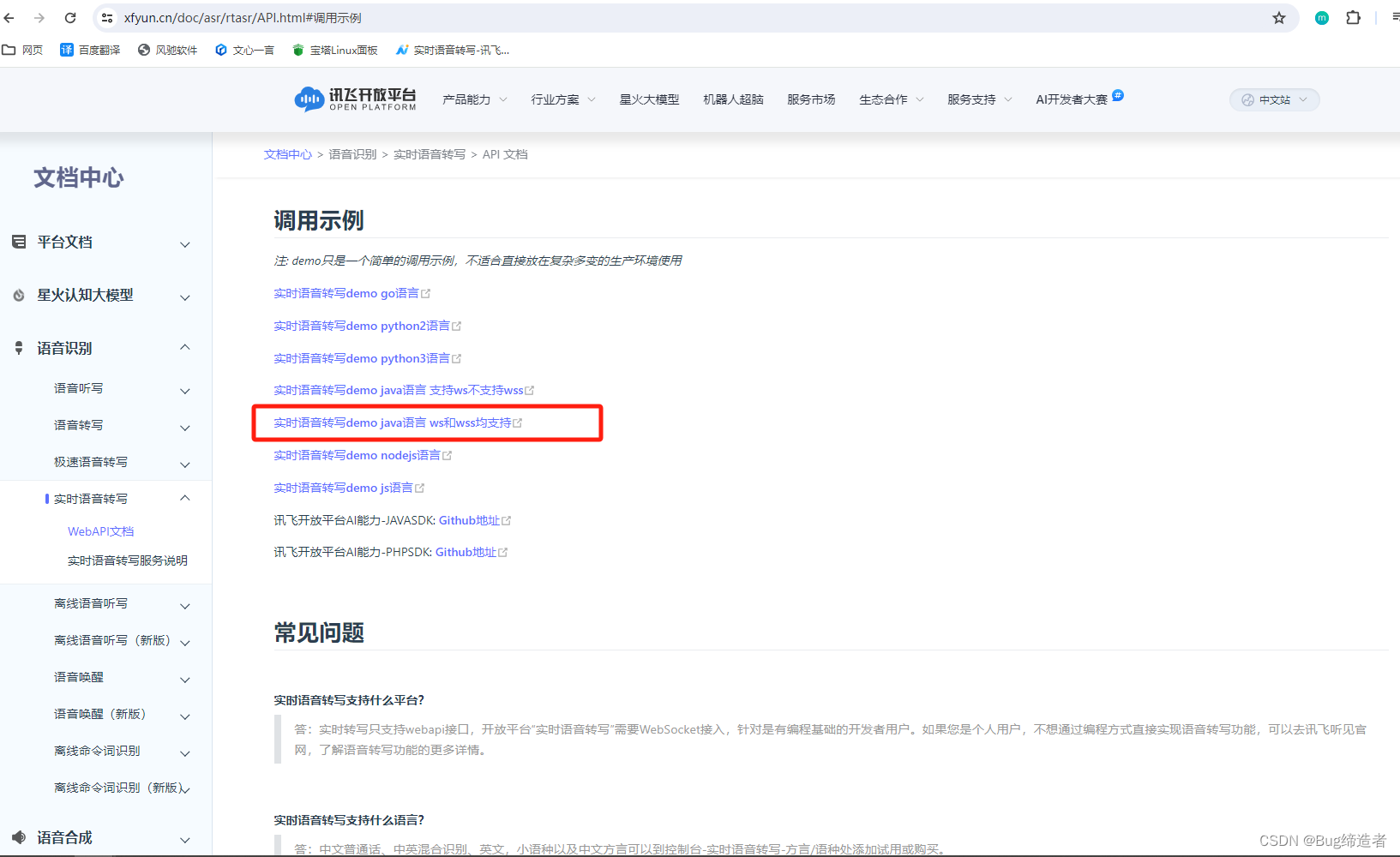This screenshot has height=857, width=1400.
Task: Open the 服务支持 dropdown menu
Action: tap(980, 99)
